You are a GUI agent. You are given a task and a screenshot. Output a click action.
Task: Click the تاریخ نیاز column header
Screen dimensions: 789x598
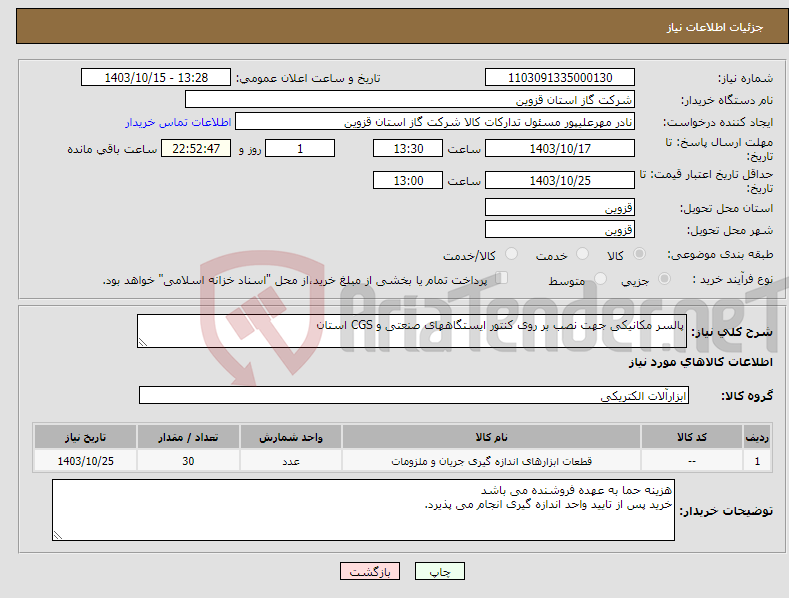pyautogui.click(x=86, y=437)
